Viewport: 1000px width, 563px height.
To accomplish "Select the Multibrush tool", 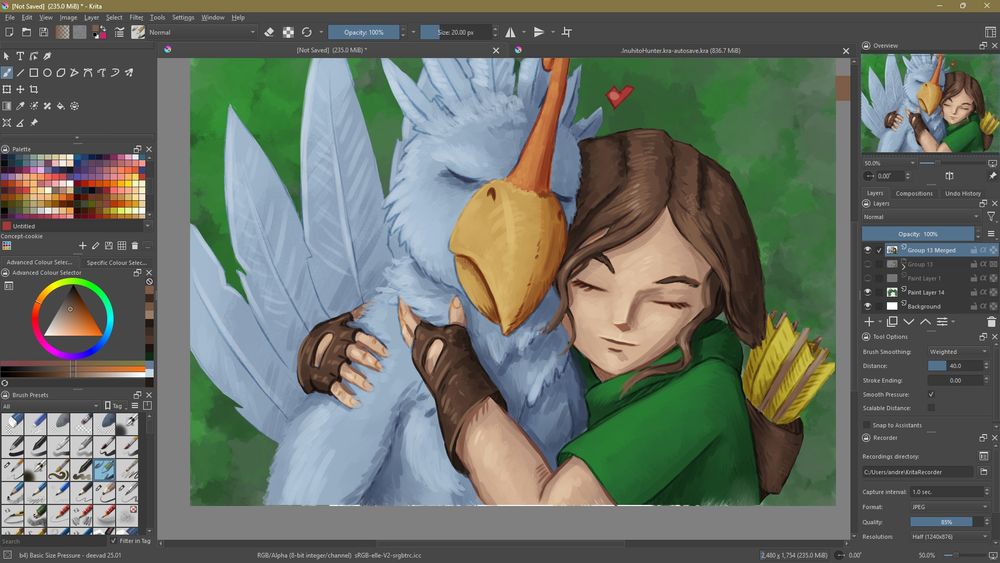I will pyautogui.click(x=129, y=73).
